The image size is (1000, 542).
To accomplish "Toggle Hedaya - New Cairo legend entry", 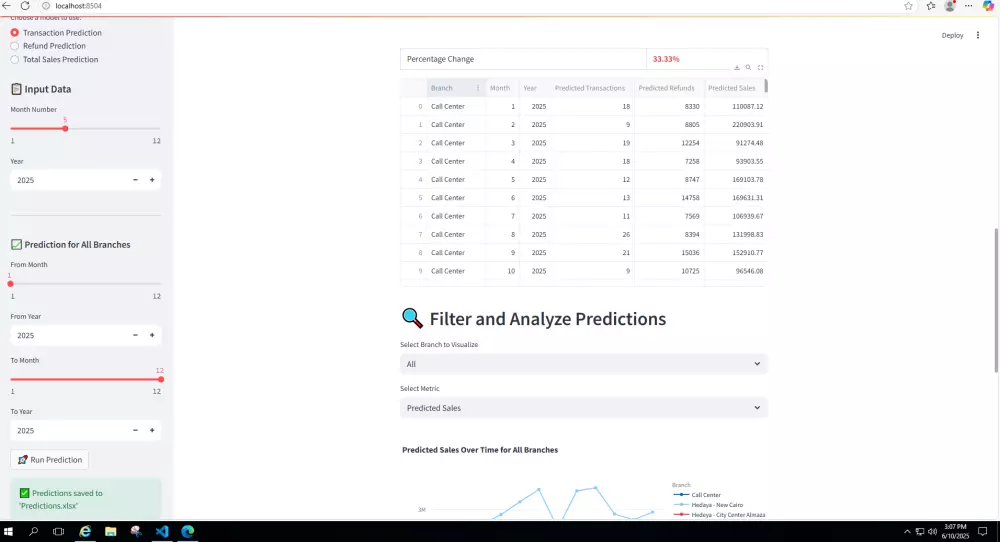I will click(708, 505).
